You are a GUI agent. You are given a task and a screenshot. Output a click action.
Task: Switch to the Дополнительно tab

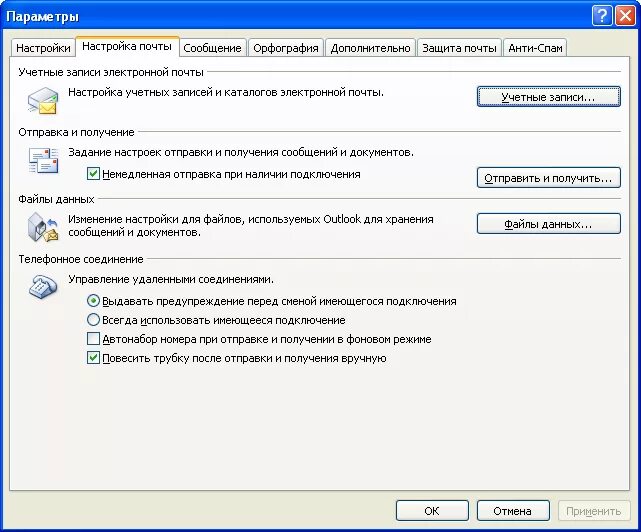pyautogui.click(x=370, y=48)
